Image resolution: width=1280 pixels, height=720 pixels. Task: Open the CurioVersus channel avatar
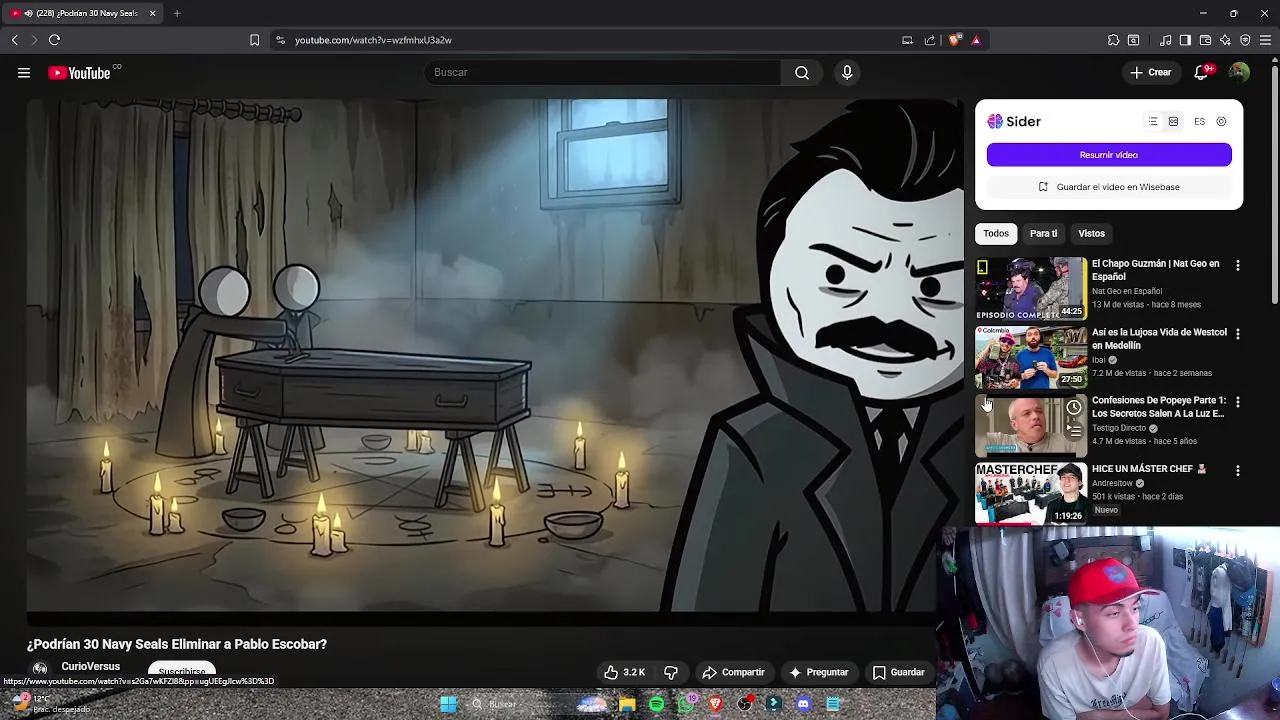[40, 669]
